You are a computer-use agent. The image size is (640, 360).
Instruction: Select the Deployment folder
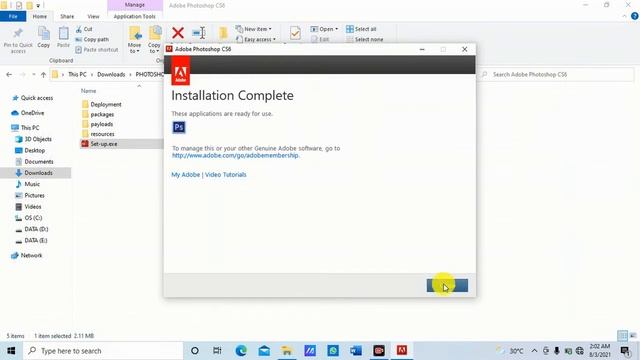[x=102, y=104]
